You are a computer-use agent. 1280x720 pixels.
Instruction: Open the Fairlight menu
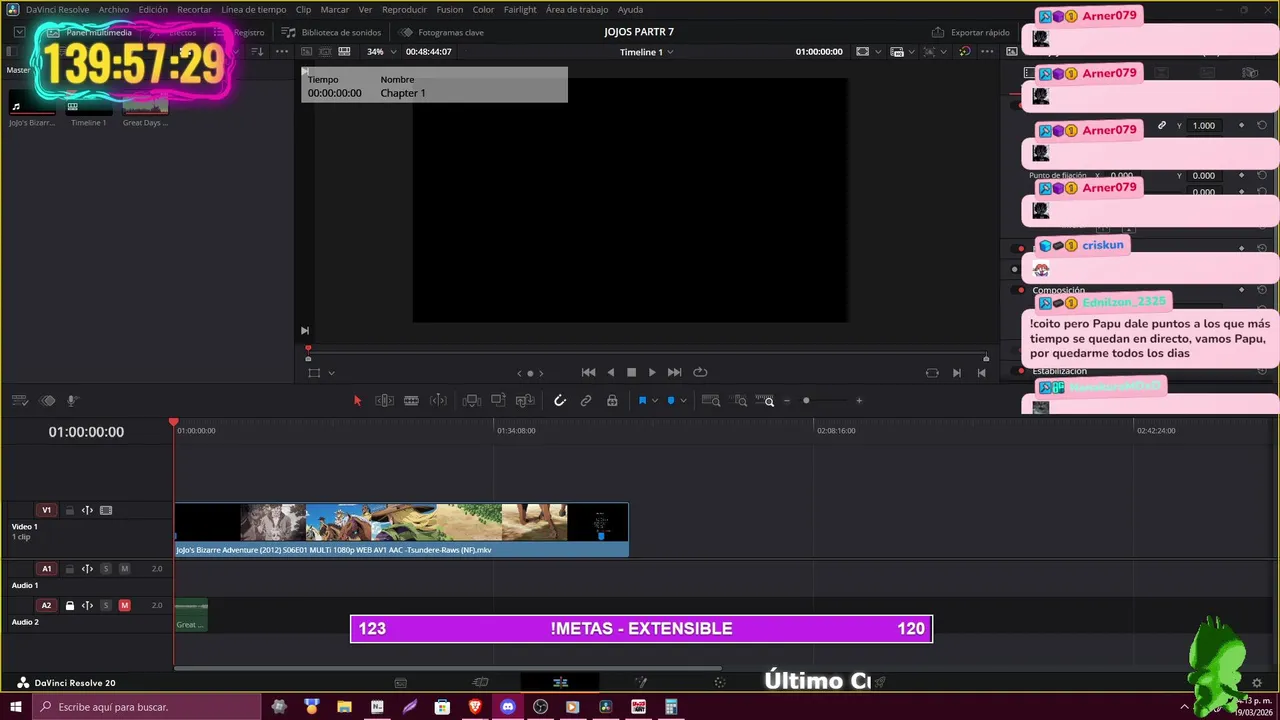(520, 9)
